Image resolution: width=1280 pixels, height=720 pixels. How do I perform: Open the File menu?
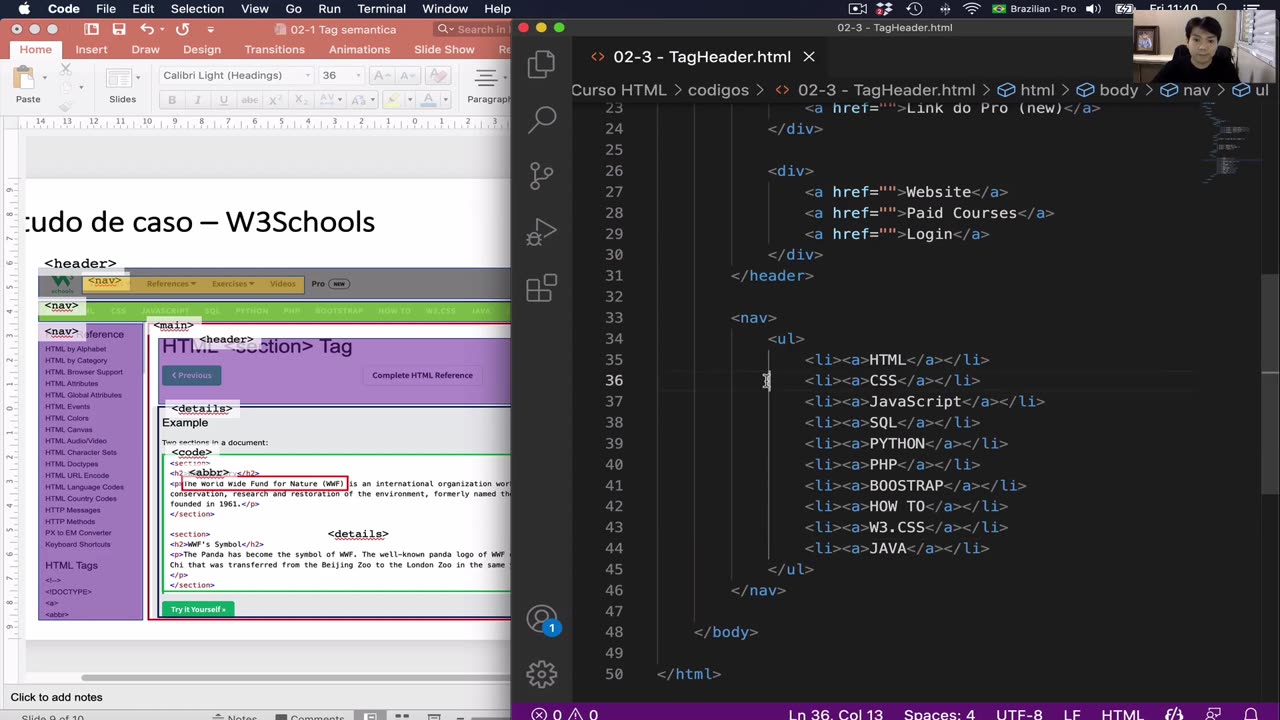(x=106, y=9)
